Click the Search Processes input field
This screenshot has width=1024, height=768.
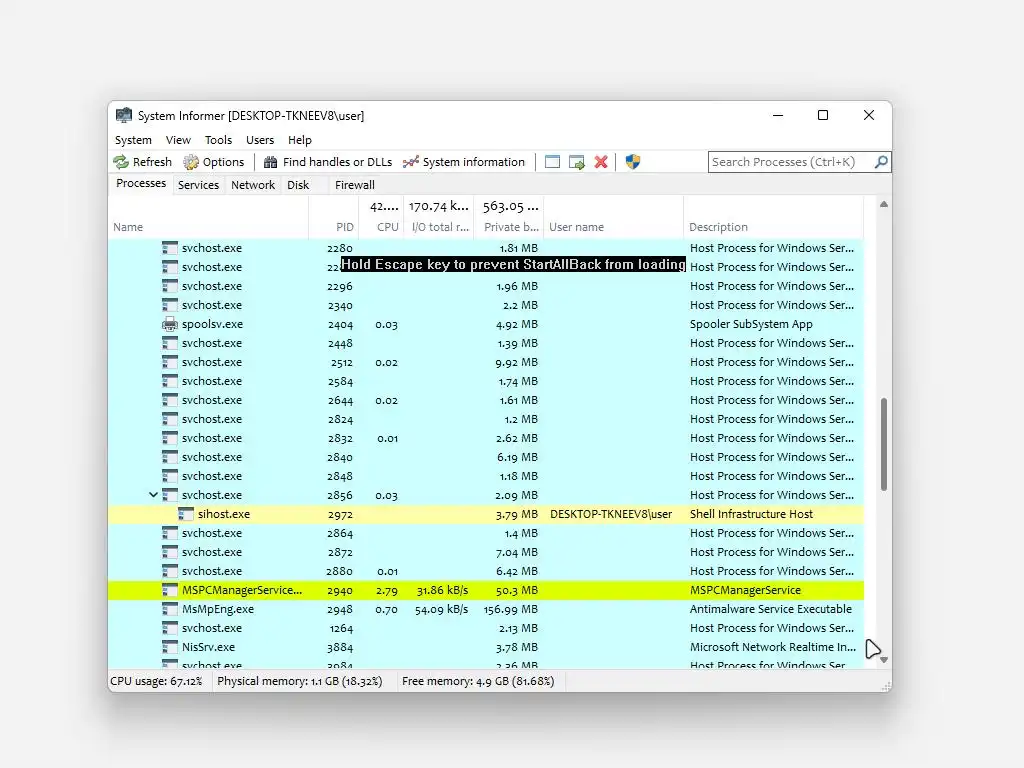click(x=792, y=162)
